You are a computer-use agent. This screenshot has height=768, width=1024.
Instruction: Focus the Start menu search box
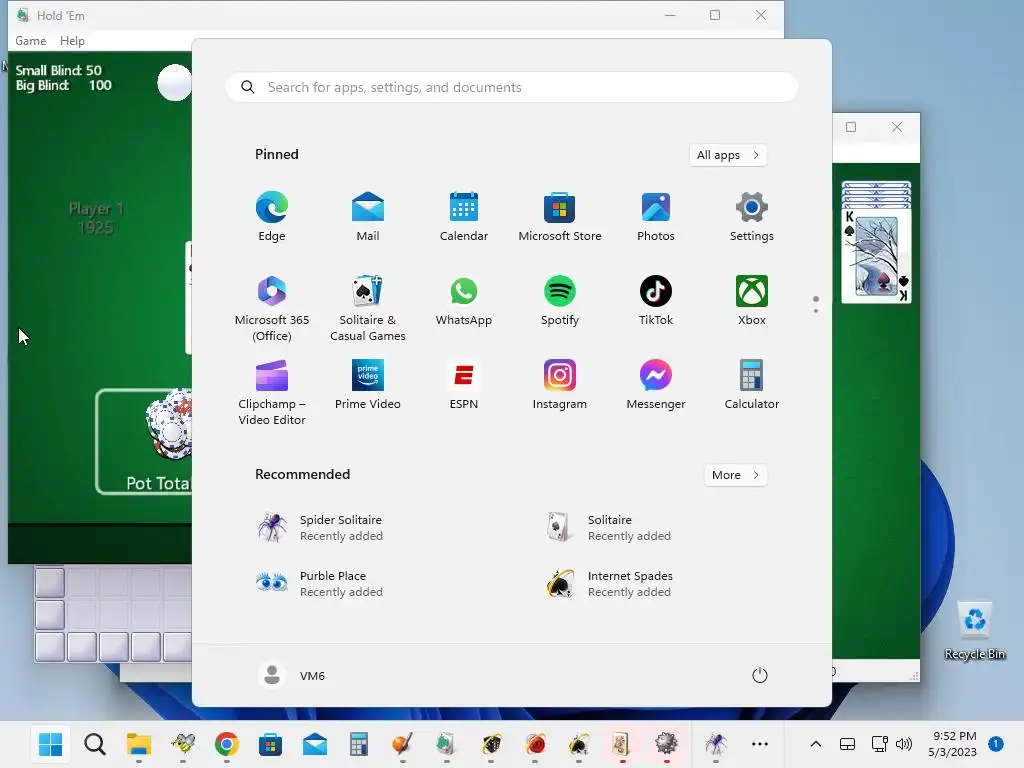[511, 88]
